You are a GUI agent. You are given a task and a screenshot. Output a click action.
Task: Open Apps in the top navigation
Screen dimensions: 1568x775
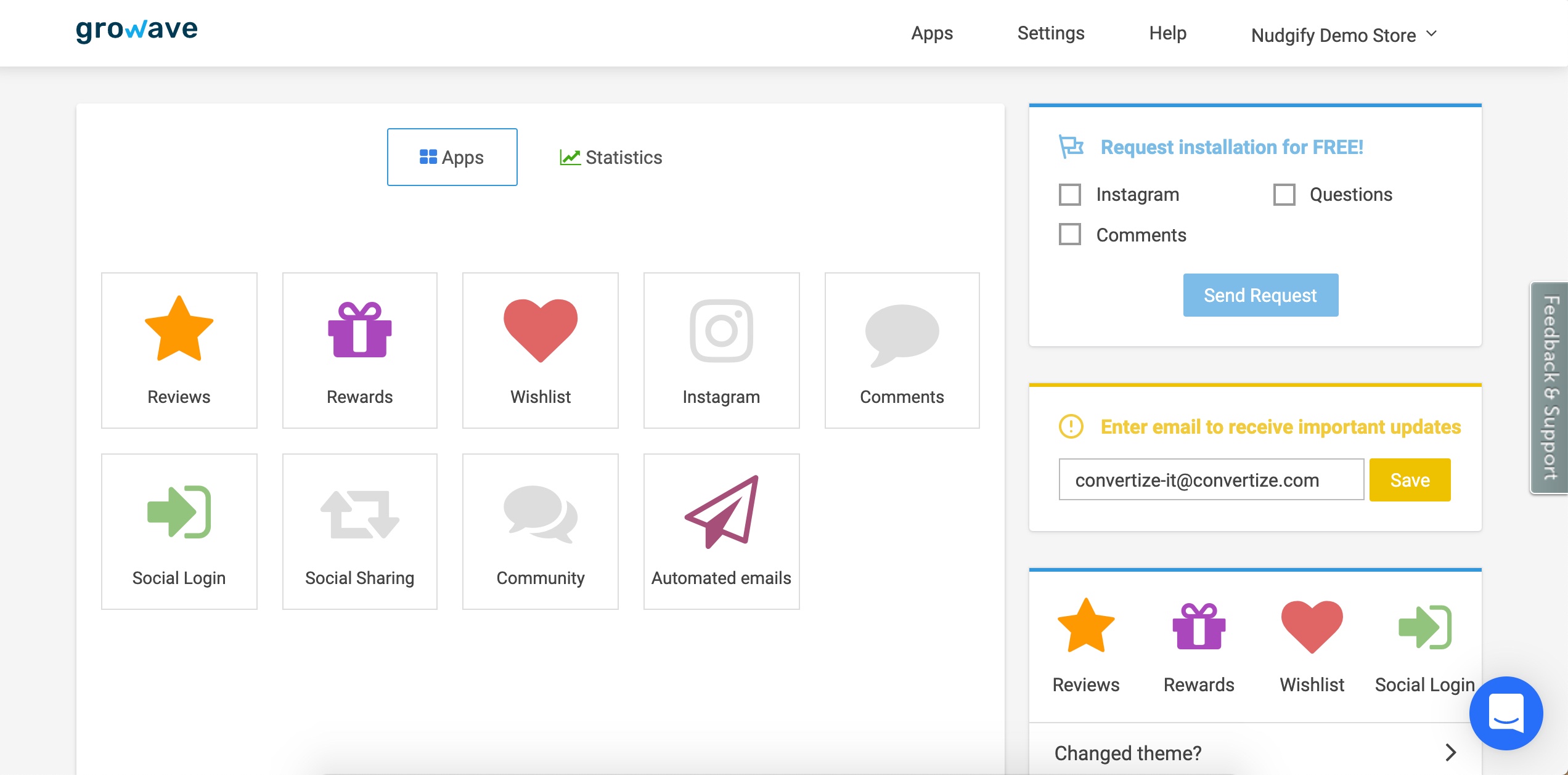[x=932, y=33]
